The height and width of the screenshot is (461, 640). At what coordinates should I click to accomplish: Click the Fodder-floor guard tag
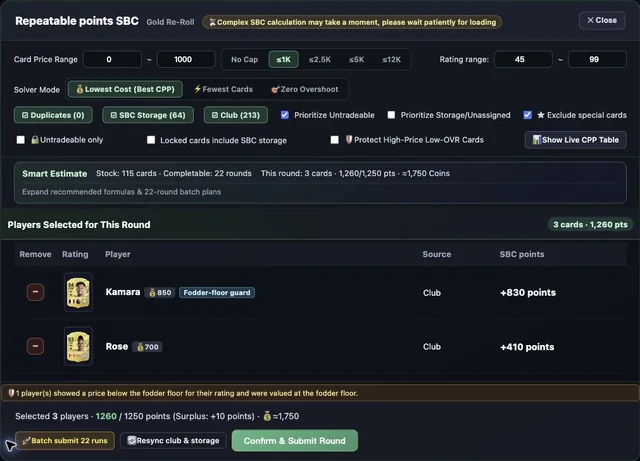[217, 293]
